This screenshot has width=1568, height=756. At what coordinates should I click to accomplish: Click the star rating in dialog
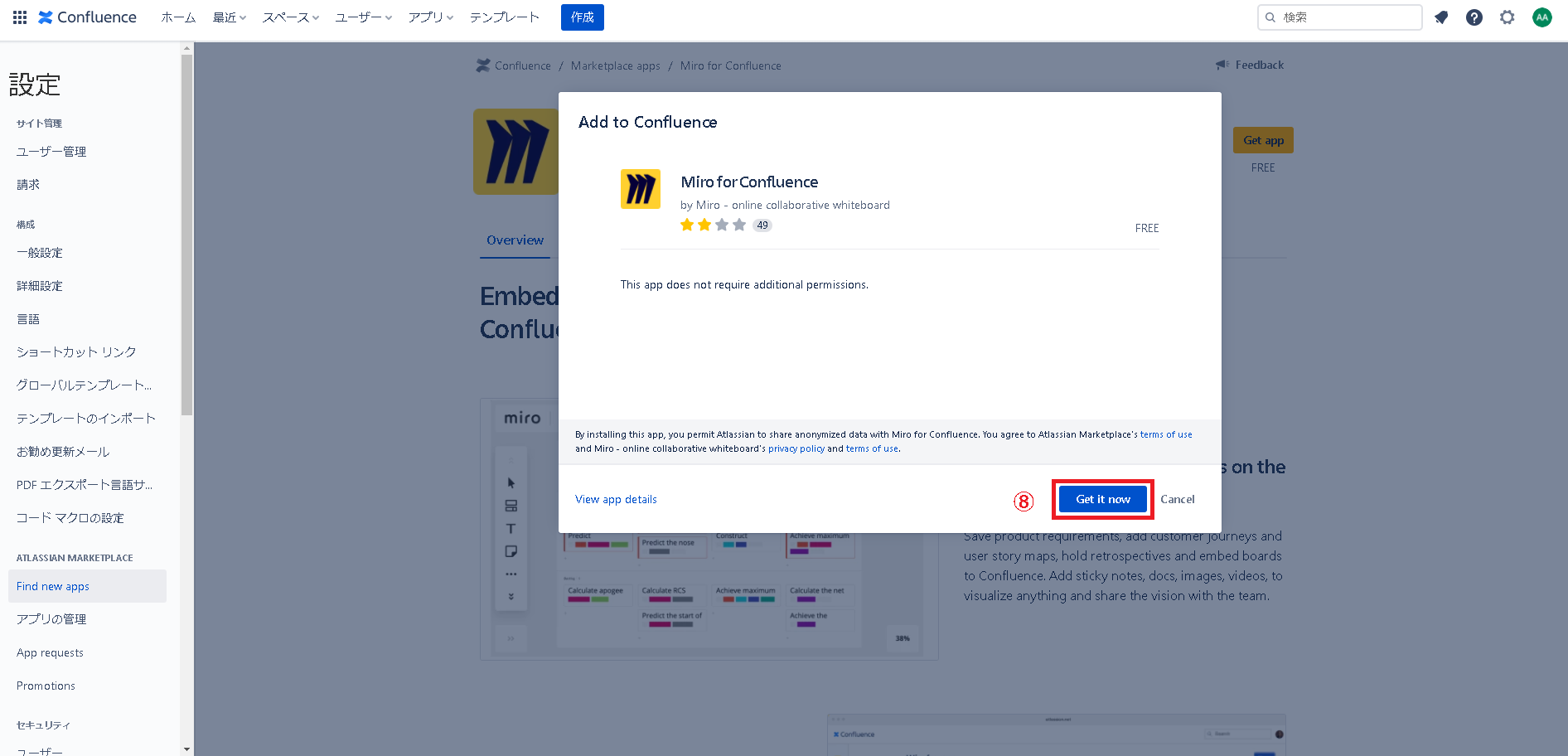(x=713, y=225)
